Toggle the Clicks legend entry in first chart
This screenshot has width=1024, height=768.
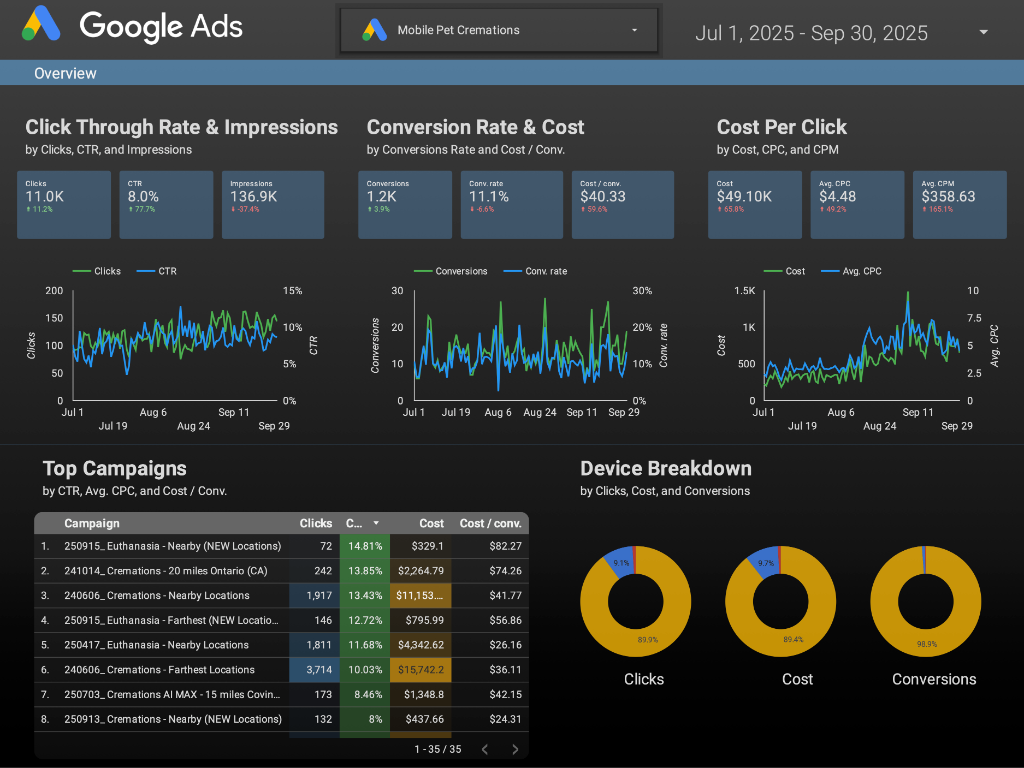(x=97, y=271)
